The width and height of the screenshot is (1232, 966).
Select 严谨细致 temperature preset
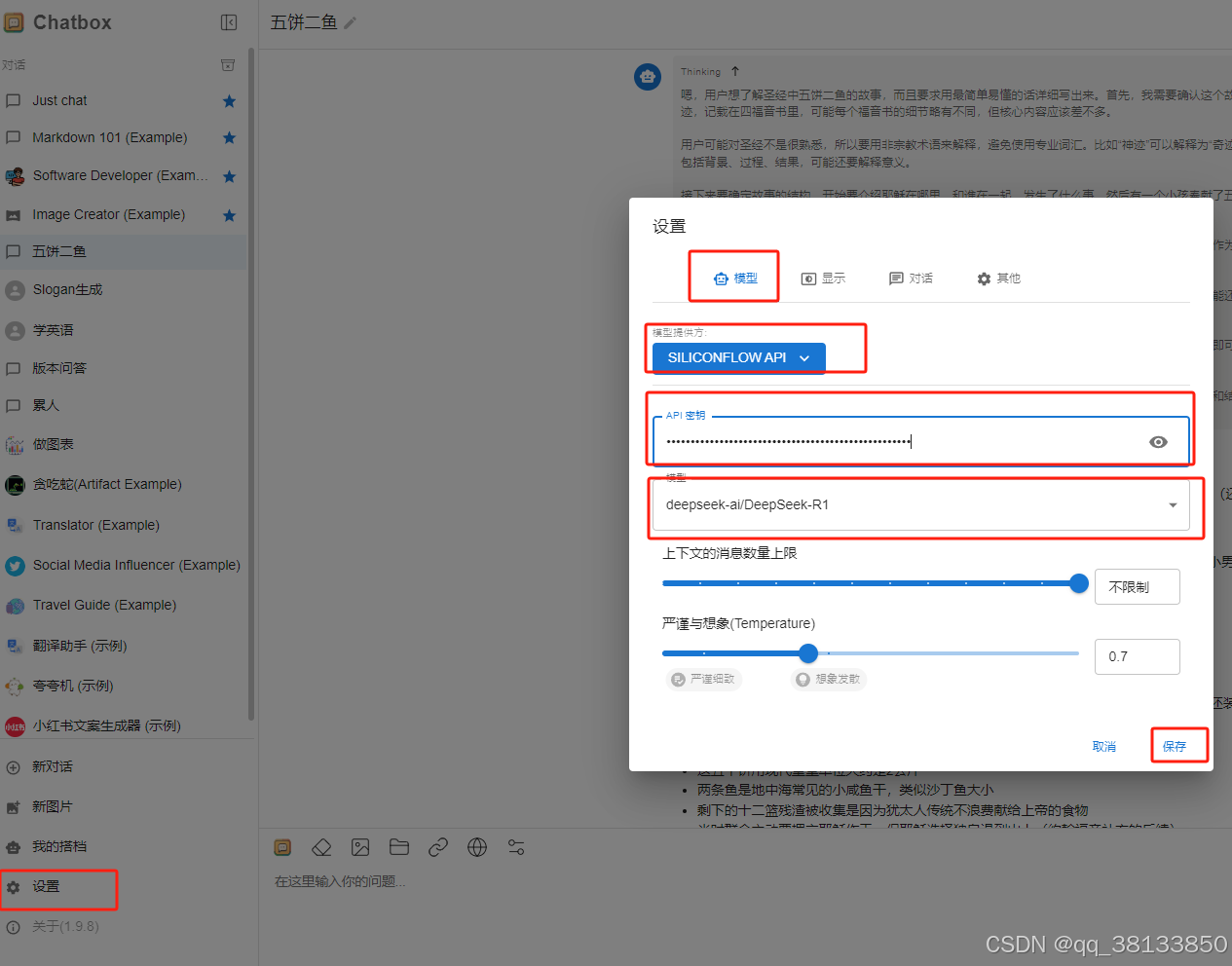click(x=704, y=679)
